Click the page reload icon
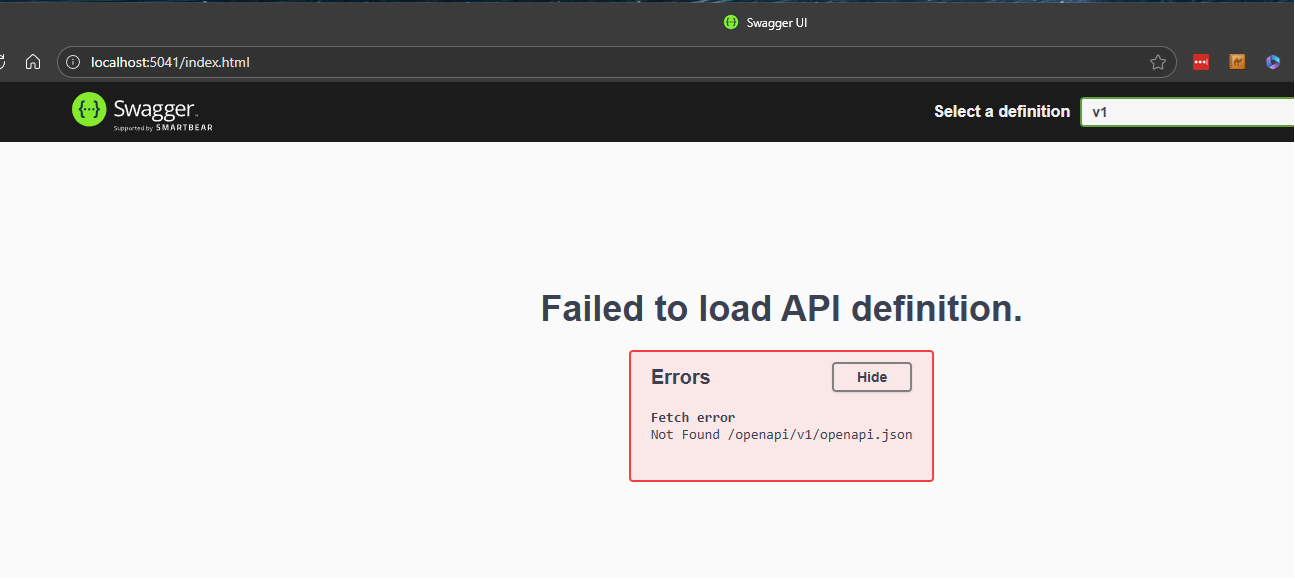 pyautogui.click(x=2, y=62)
